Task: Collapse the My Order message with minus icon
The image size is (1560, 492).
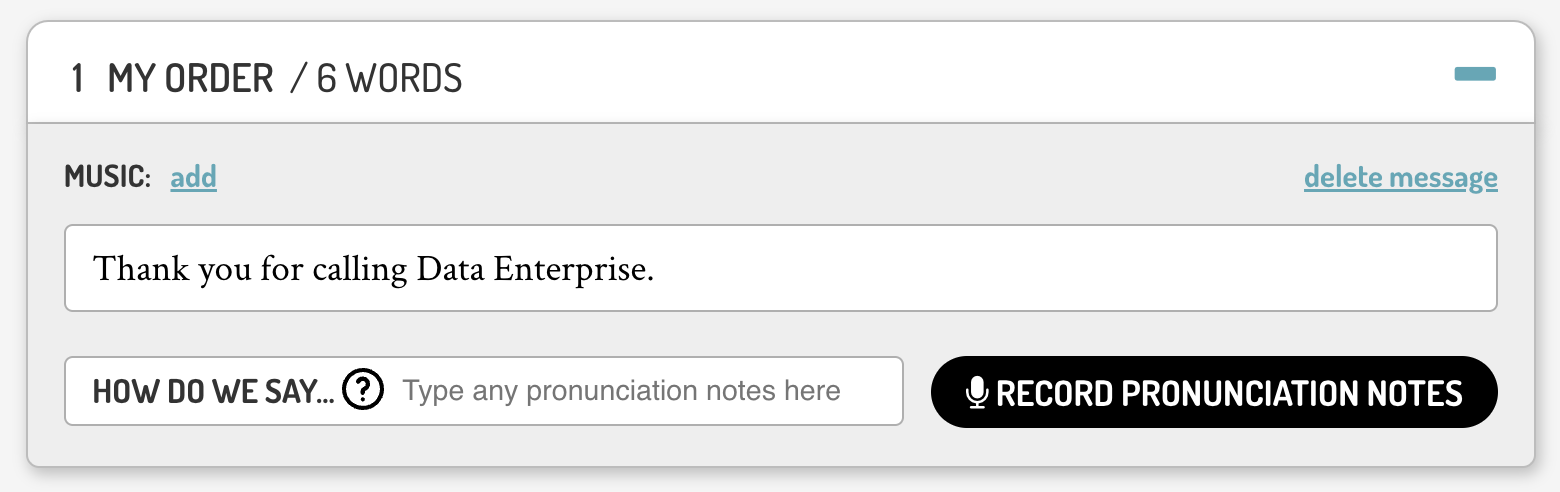Action: pos(1475,74)
